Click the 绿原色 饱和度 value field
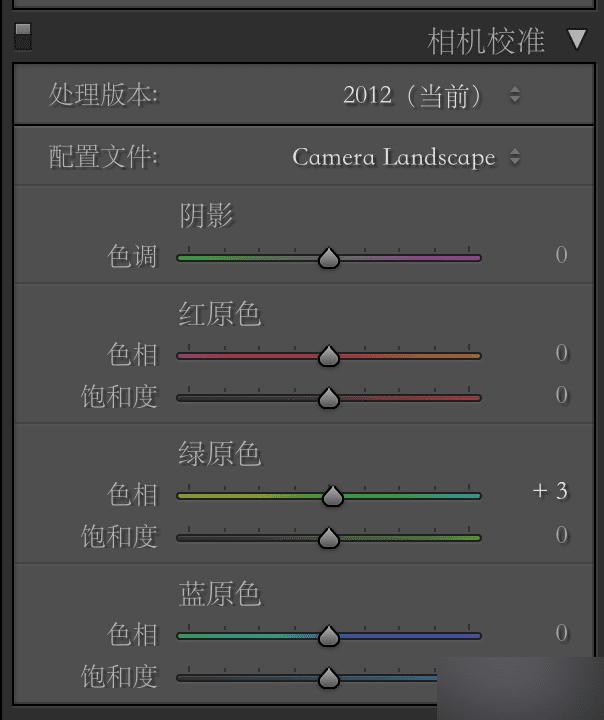 click(561, 535)
